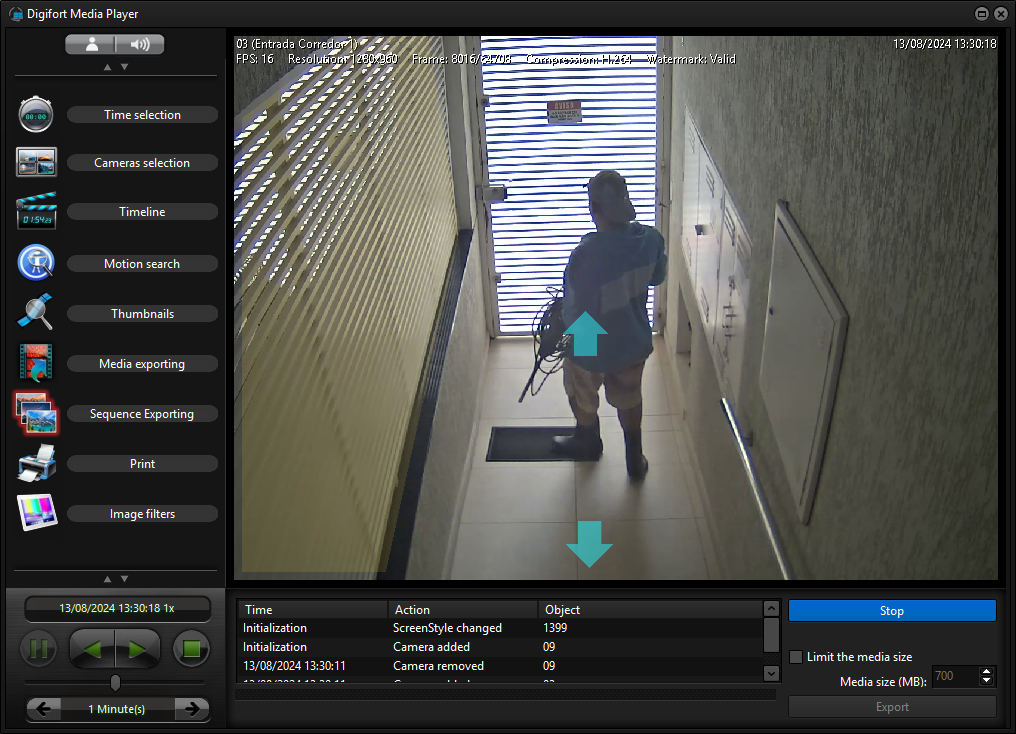Click the Action column header

click(x=463, y=610)
